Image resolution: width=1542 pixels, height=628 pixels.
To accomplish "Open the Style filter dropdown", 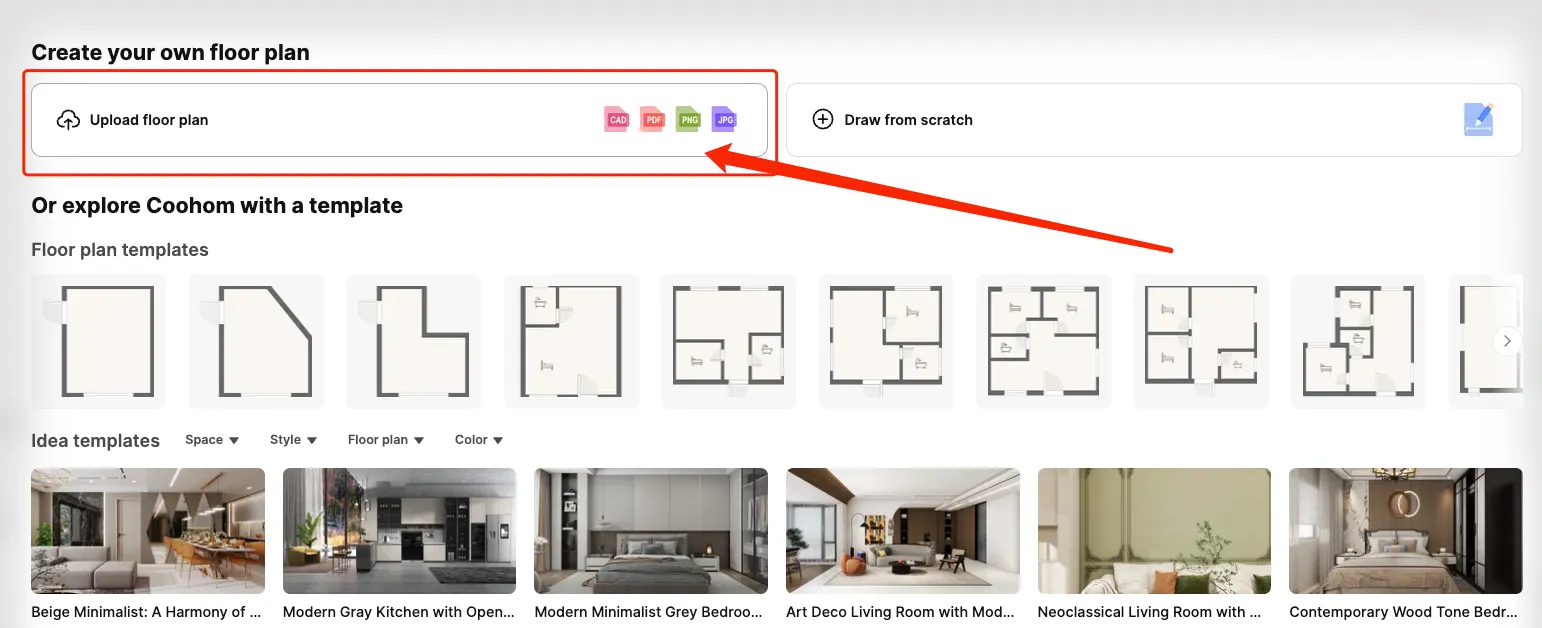I will point(293,439).
